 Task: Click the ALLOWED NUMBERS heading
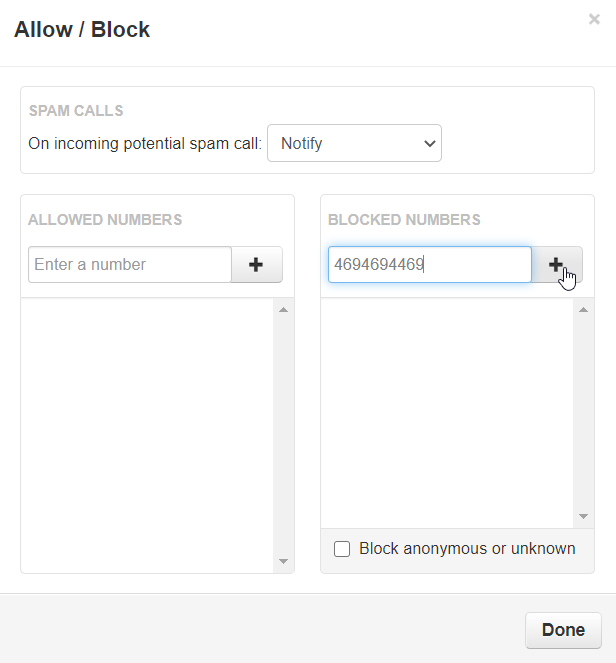pyautogui.click(x=105, y=220)
